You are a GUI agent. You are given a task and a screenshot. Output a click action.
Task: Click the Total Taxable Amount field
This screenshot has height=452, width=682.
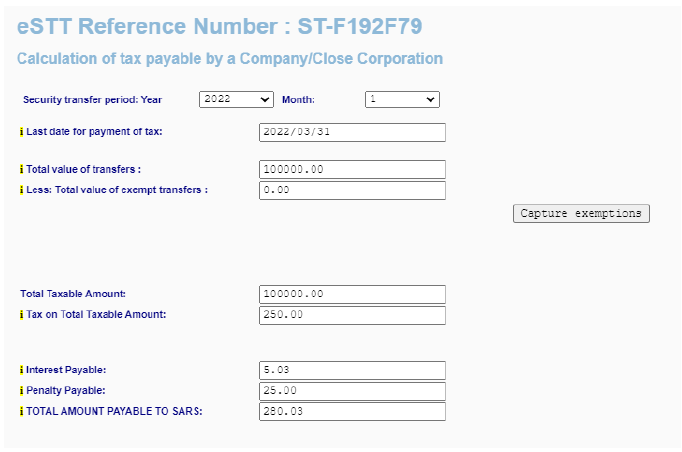(352, 295)
